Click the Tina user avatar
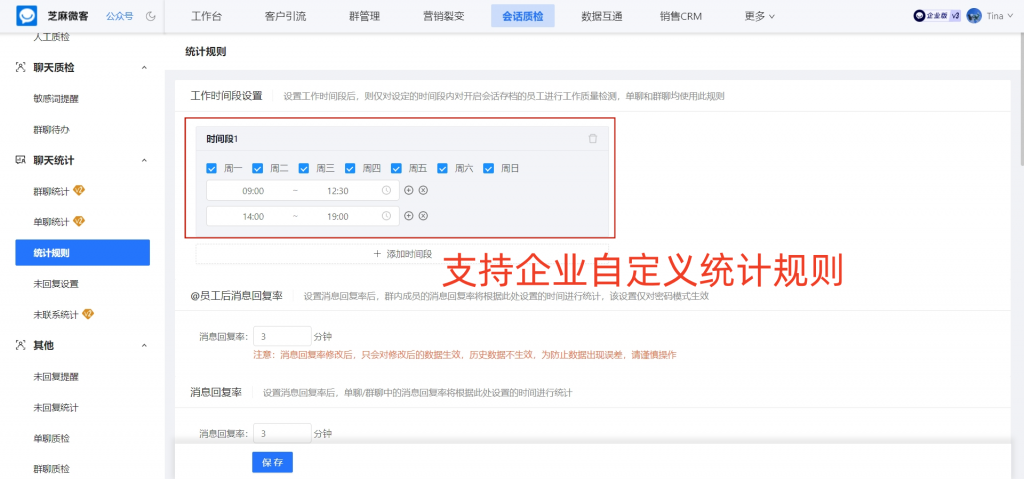Screen dimensions: 1024x479 (974, 16)
